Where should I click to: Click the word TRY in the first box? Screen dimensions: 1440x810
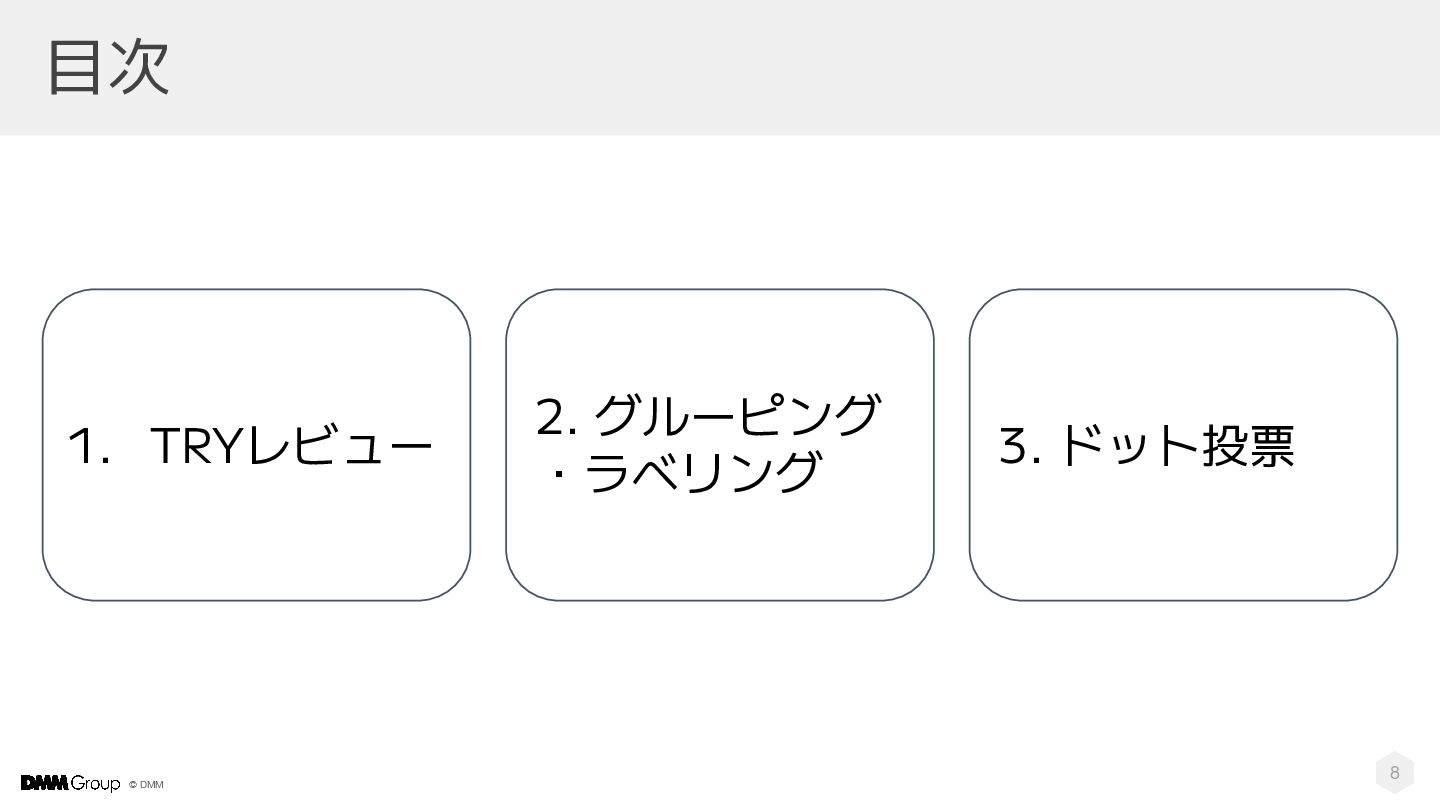pos(196,446)
